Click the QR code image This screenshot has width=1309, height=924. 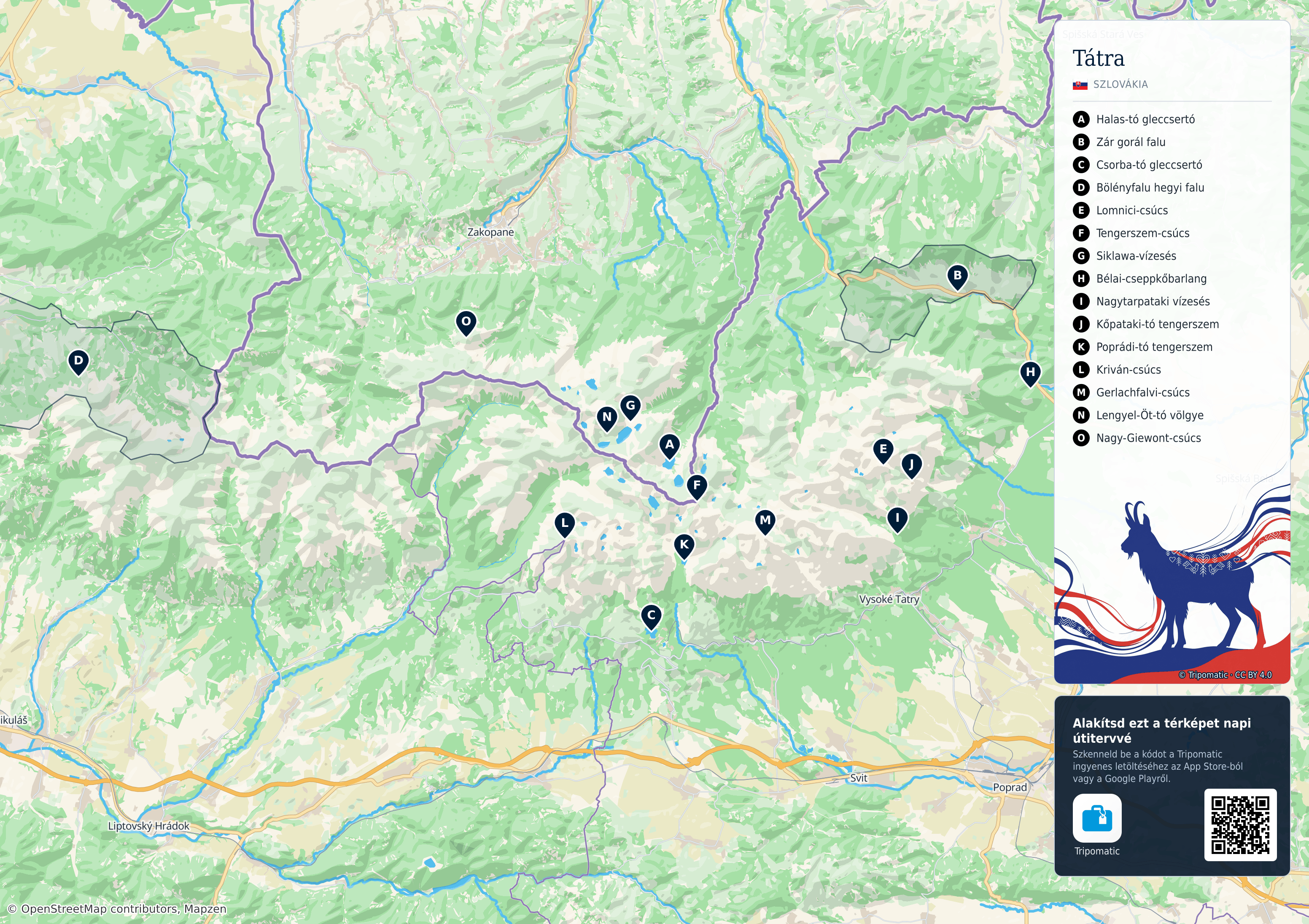coord(1240,825)
